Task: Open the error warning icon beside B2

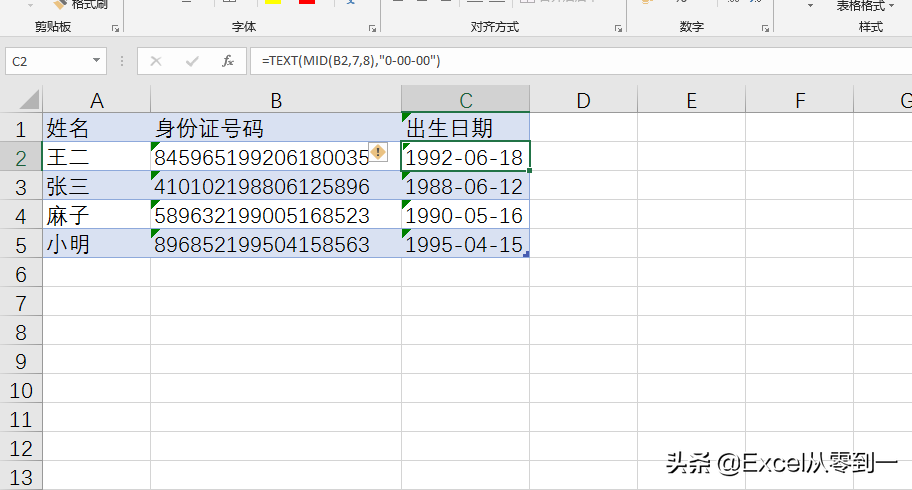Action: click(x=378, y=152)
